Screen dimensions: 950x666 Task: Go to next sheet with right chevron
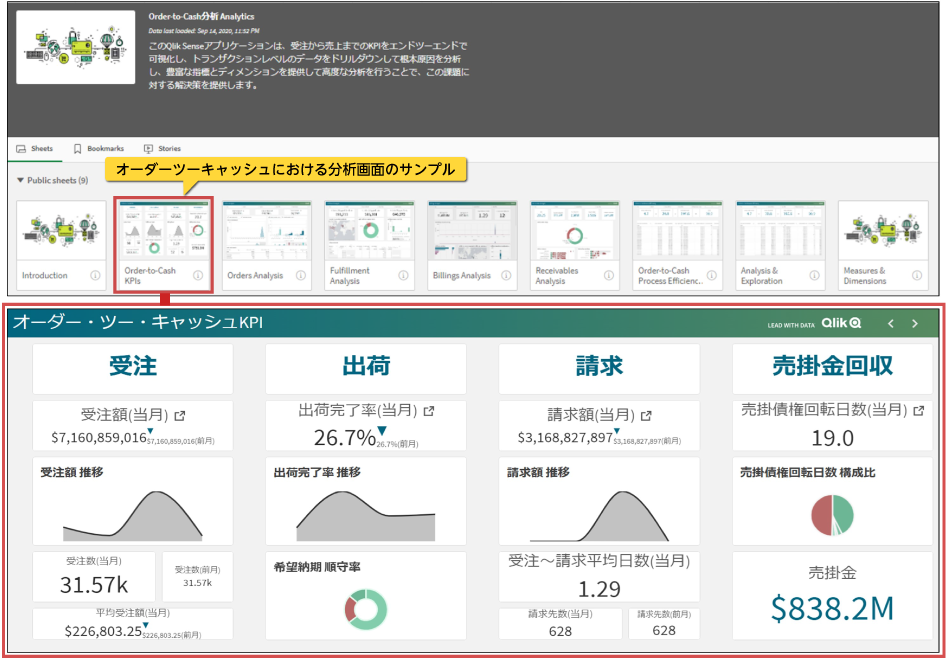(x=914, y=324)
